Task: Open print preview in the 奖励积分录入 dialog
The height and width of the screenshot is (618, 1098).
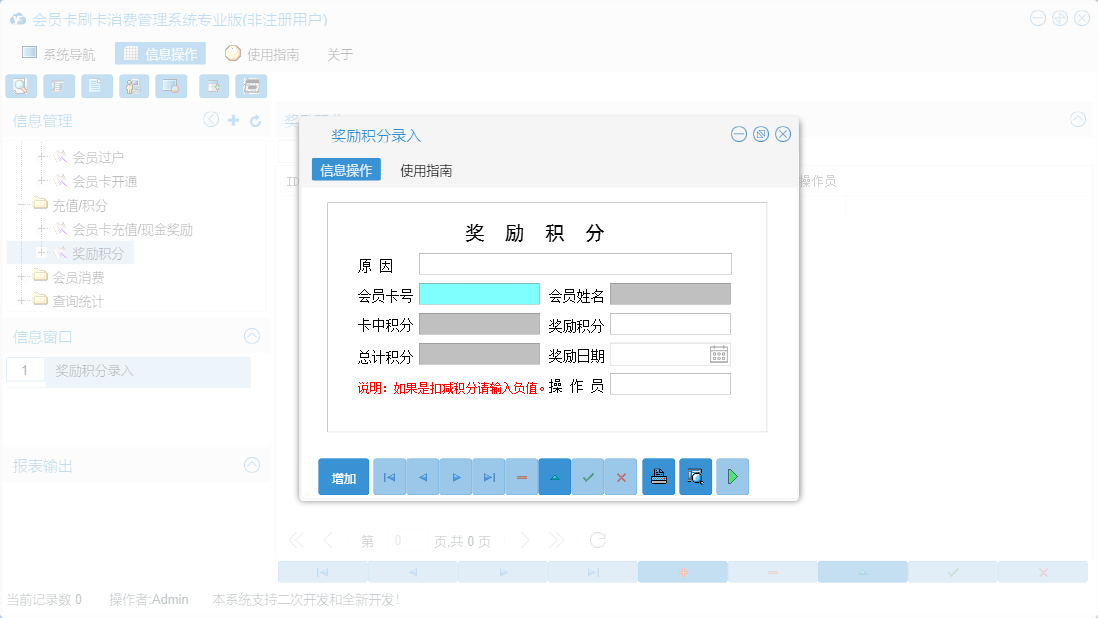Action: click(x=695, y=477)
